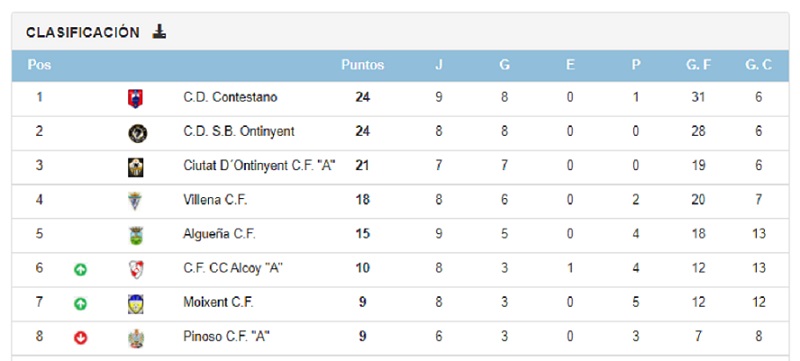Click C.F. CC Alcoy "A" crest

pyautogui.click(x=136, y=269)
